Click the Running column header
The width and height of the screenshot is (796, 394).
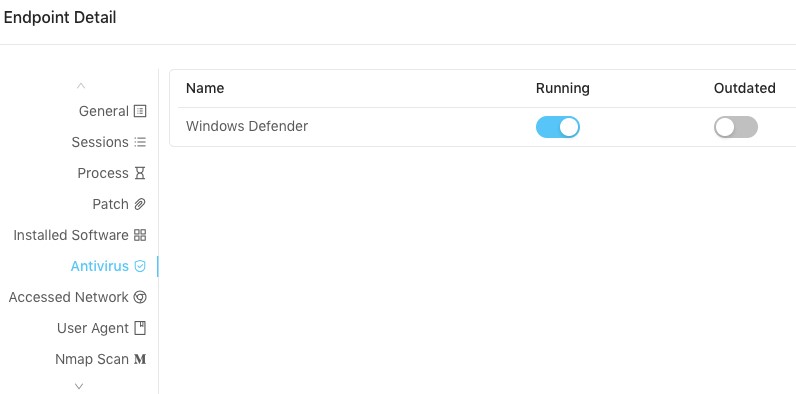pos(562,88)
